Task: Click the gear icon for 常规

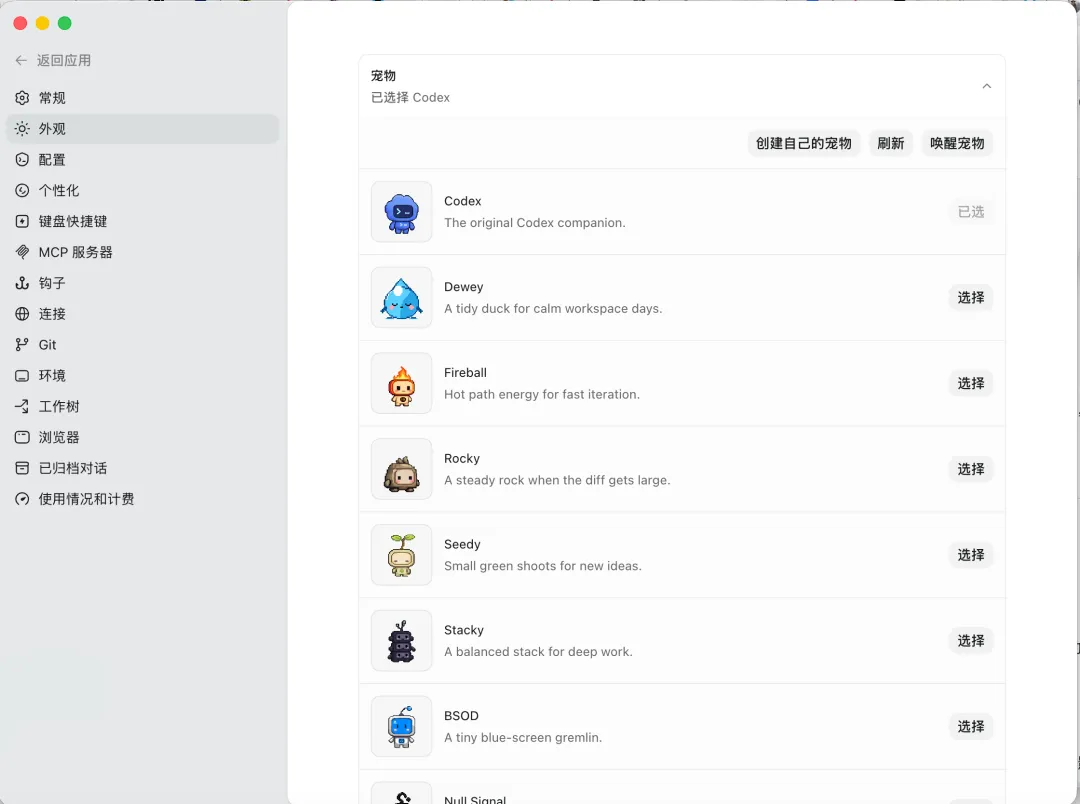Action: [22, 98]
